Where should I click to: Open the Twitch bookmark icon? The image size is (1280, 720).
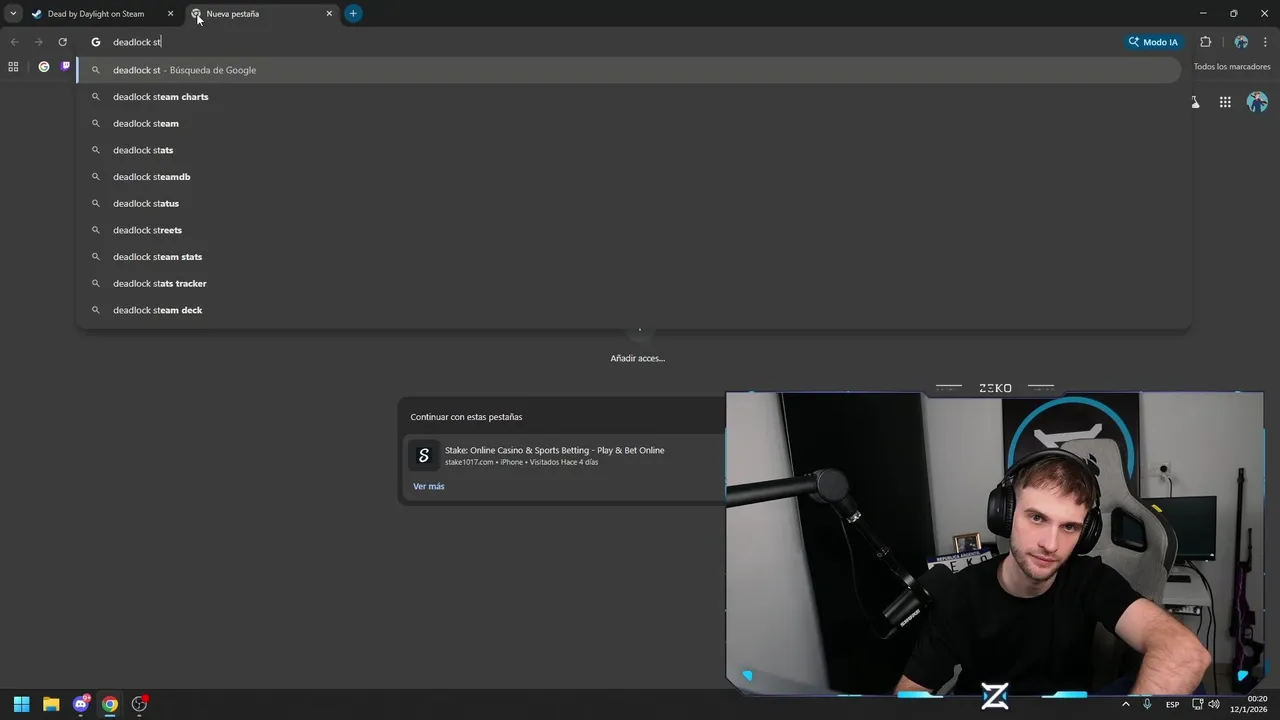pos(66,67)
